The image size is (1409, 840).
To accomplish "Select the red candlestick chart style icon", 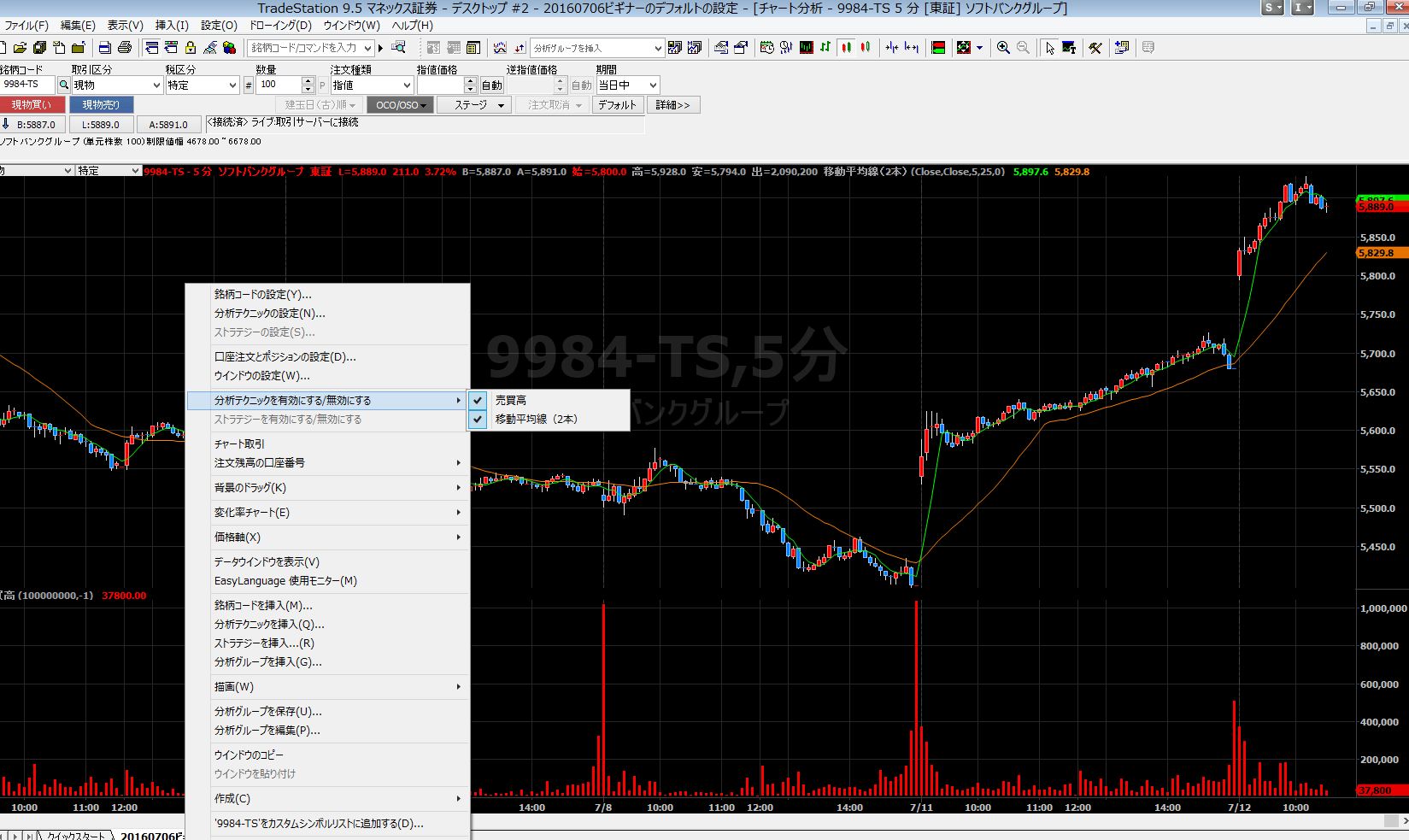I will [846, 47].
